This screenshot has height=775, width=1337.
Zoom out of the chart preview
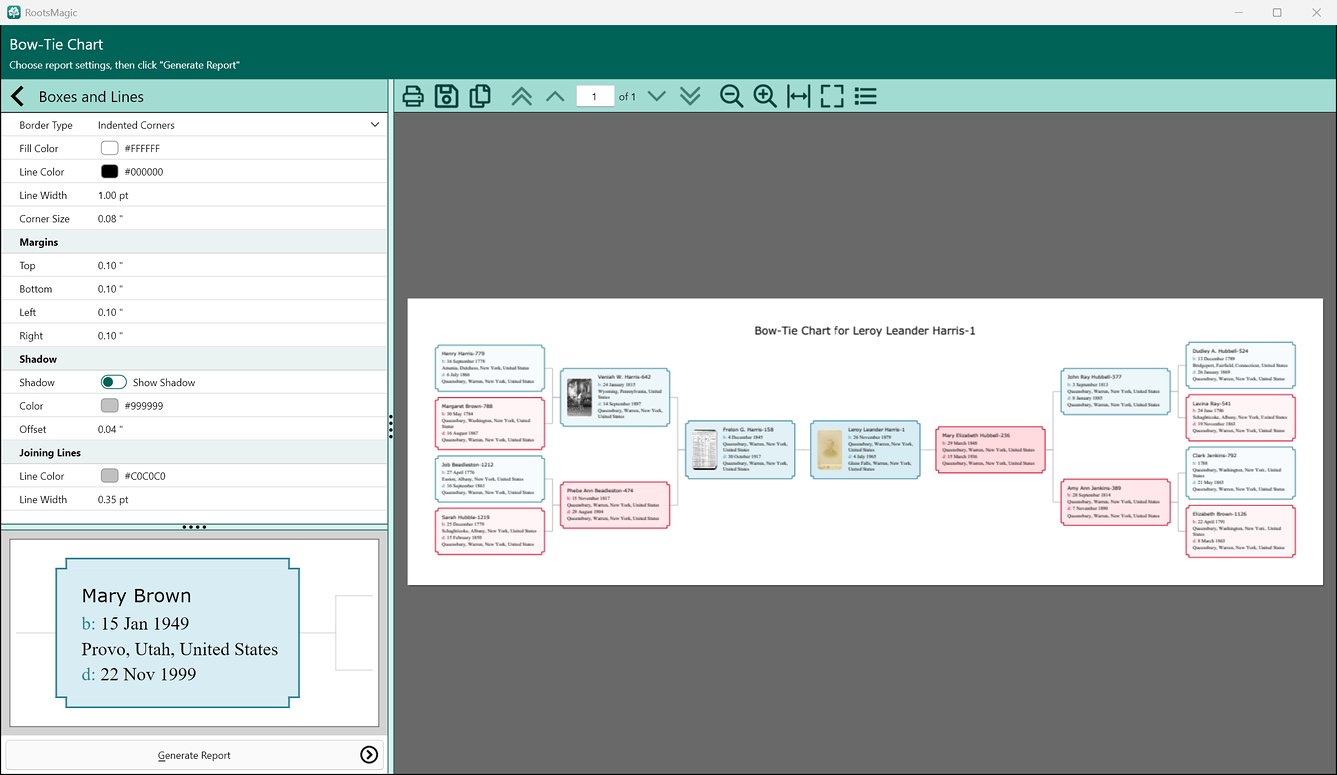coord(732,96)
